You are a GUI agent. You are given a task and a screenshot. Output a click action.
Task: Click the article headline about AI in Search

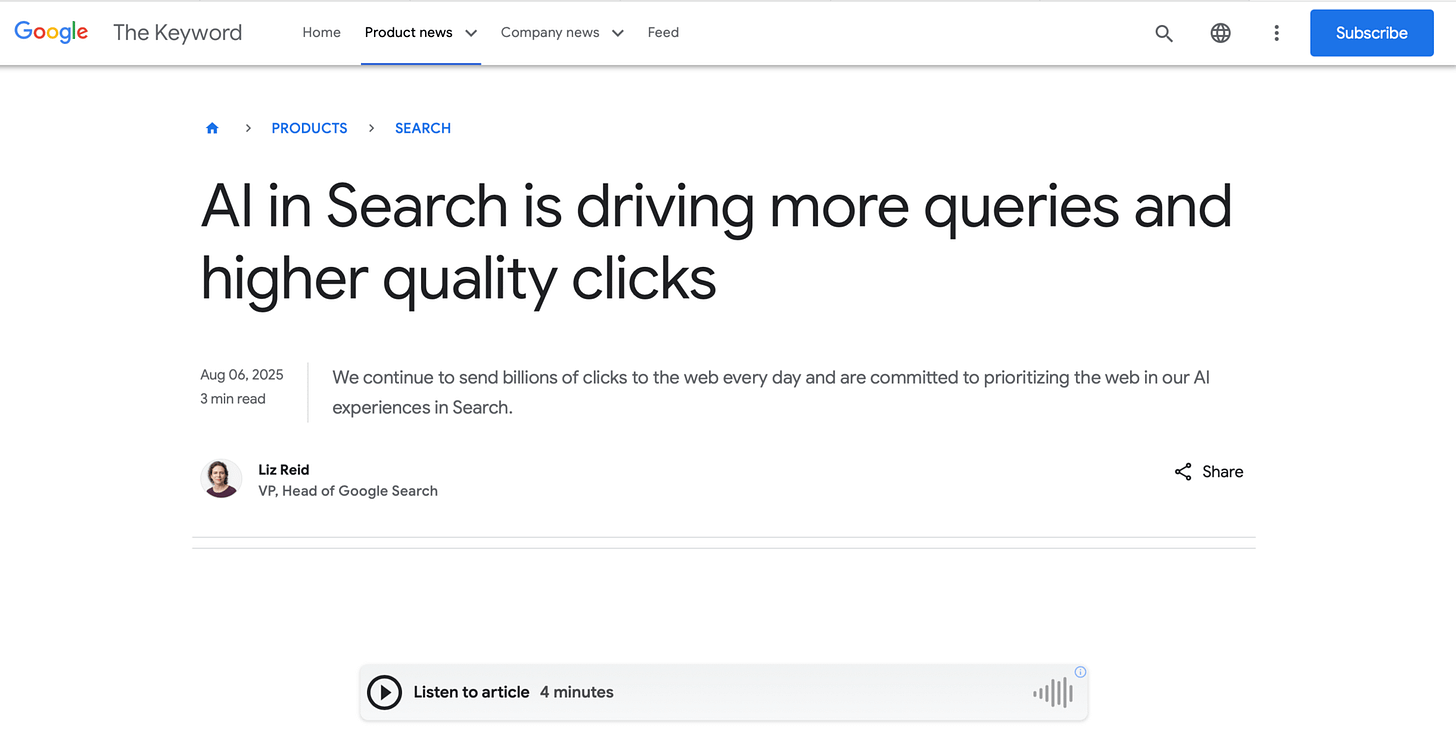coord(716,242)
